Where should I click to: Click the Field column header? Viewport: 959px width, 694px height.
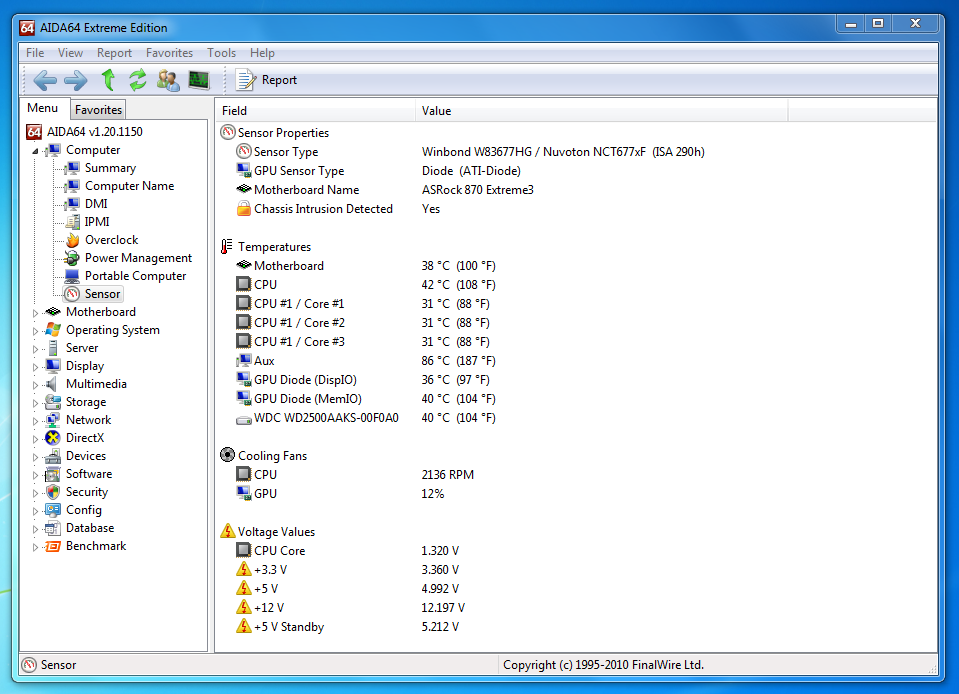point(234,111)
